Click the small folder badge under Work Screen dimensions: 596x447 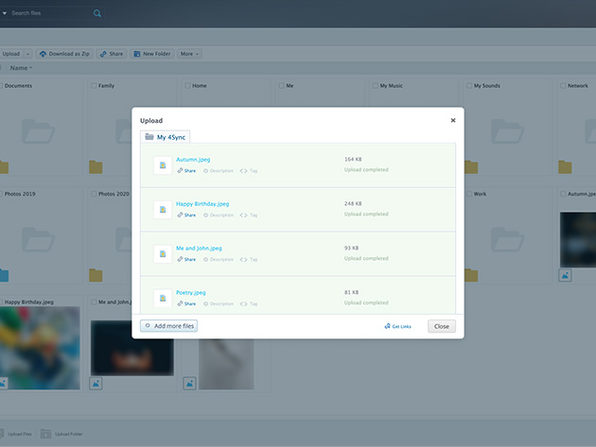[471, 275]
